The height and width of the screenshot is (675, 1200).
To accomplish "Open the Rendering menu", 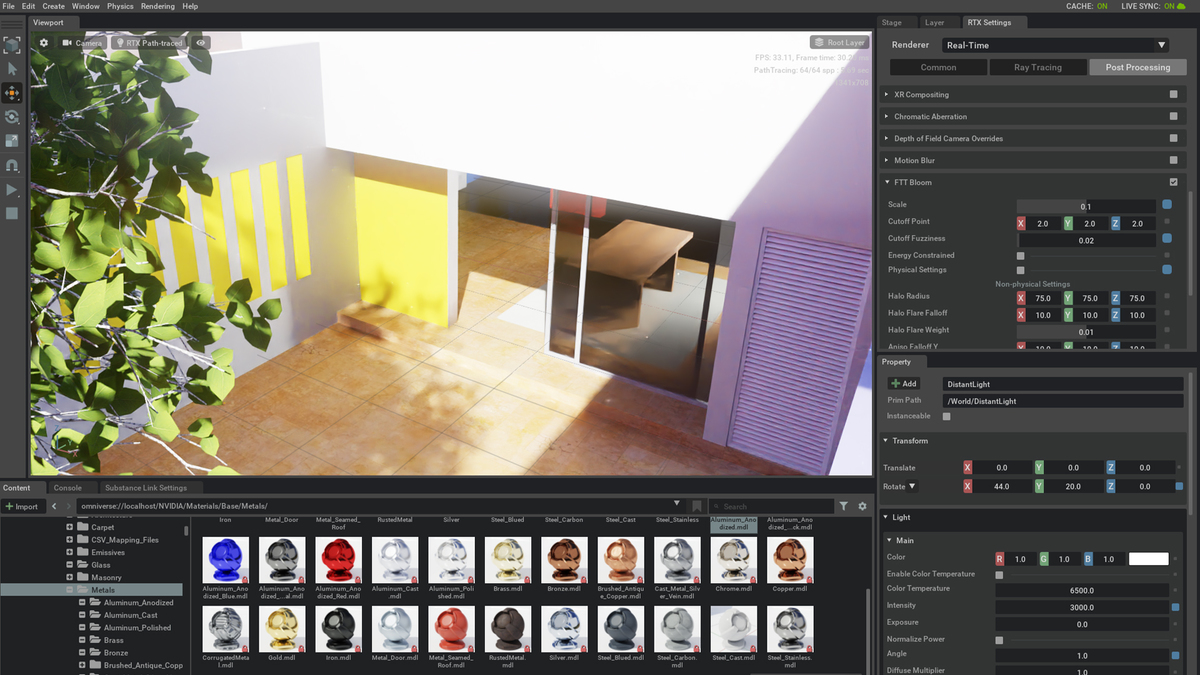I will 157,6.
